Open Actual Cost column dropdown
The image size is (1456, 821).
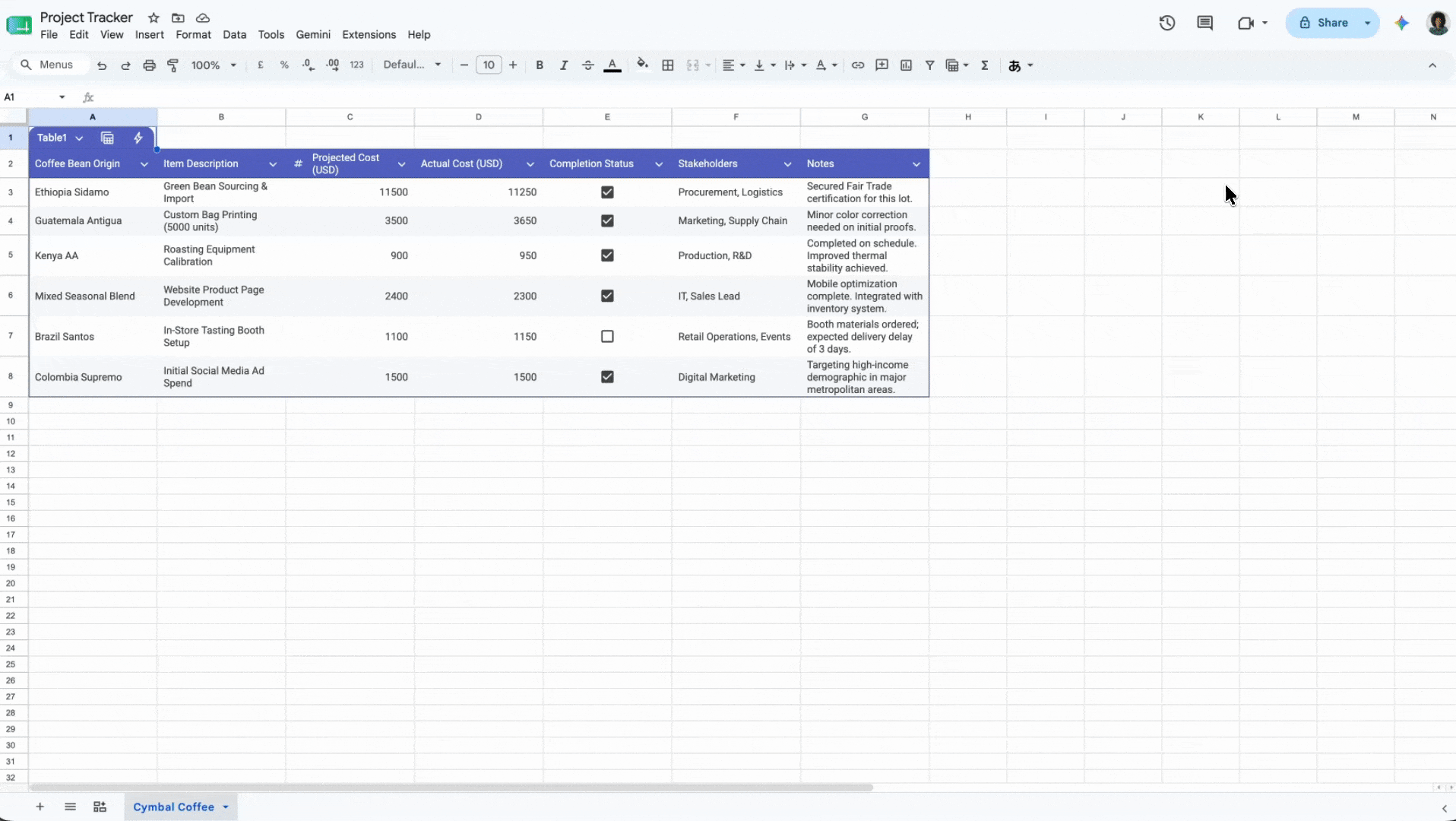click(530, 164)
